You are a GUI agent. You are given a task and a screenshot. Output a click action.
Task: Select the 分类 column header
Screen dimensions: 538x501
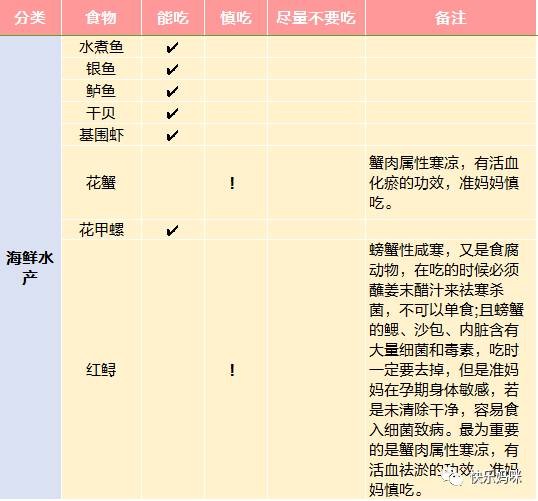(x=30, y=18)
